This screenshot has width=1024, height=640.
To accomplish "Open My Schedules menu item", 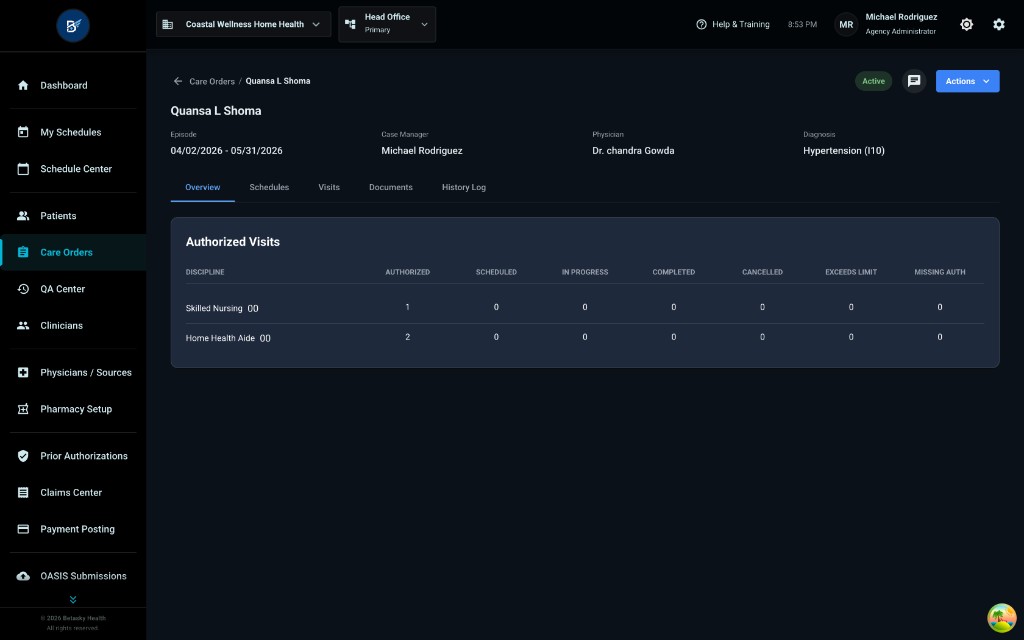I will point(73,133).
